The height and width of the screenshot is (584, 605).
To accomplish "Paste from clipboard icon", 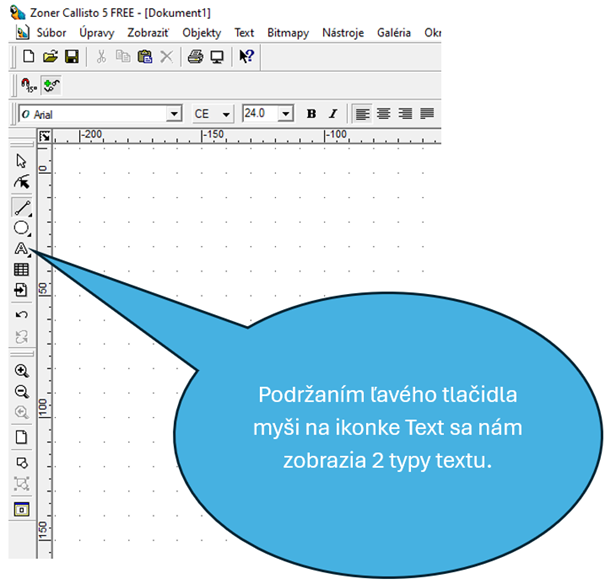I will point(145,57).
